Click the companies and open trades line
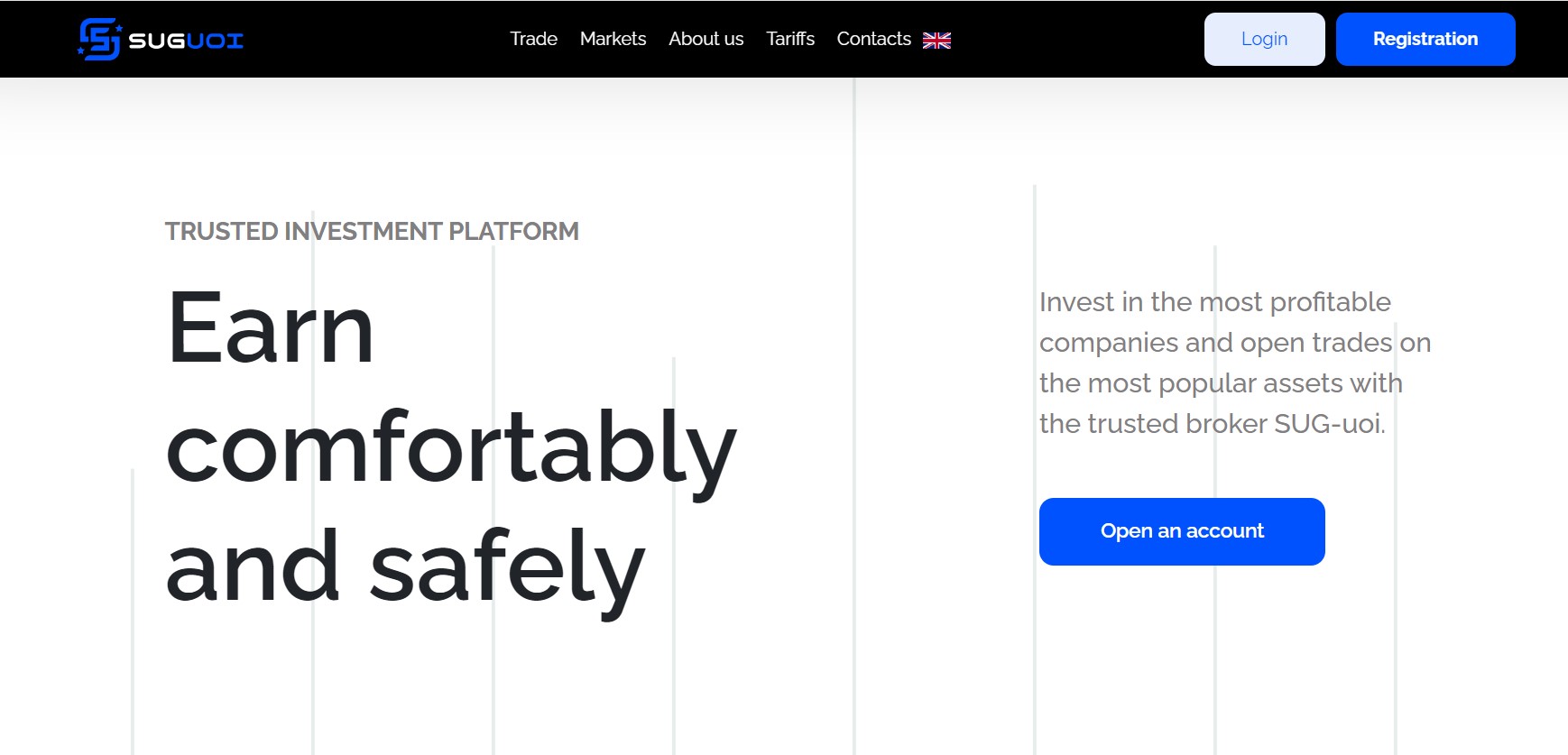 pyautogui.click(x=1235, y=343)
